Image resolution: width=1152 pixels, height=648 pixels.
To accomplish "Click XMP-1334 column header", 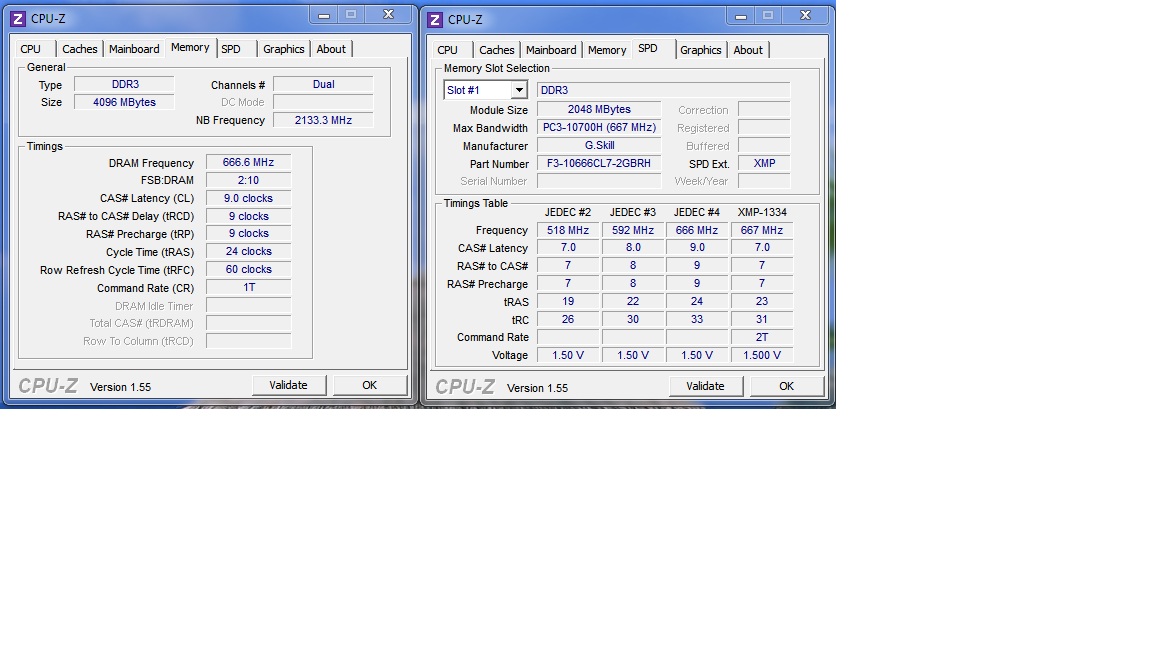I will click(762, 212).
